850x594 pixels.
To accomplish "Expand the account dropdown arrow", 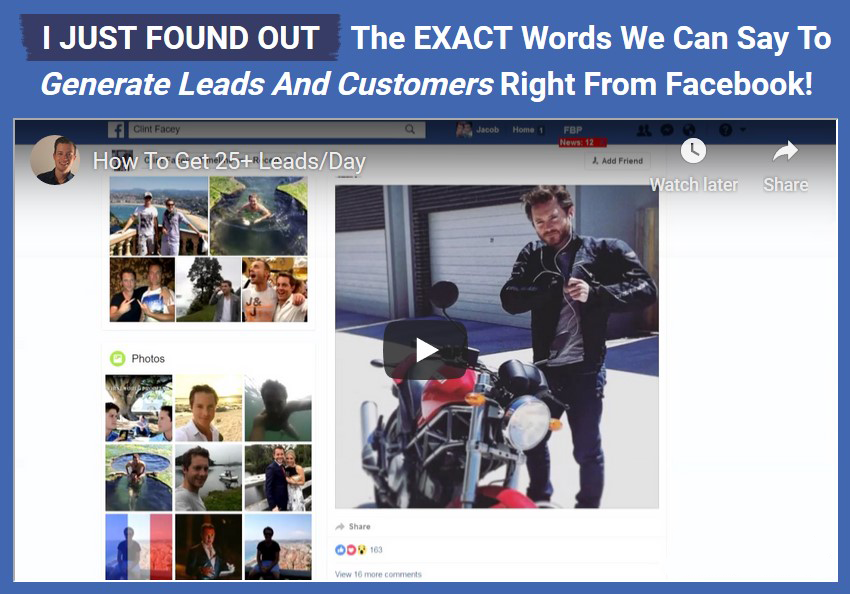I will [743, 130].
